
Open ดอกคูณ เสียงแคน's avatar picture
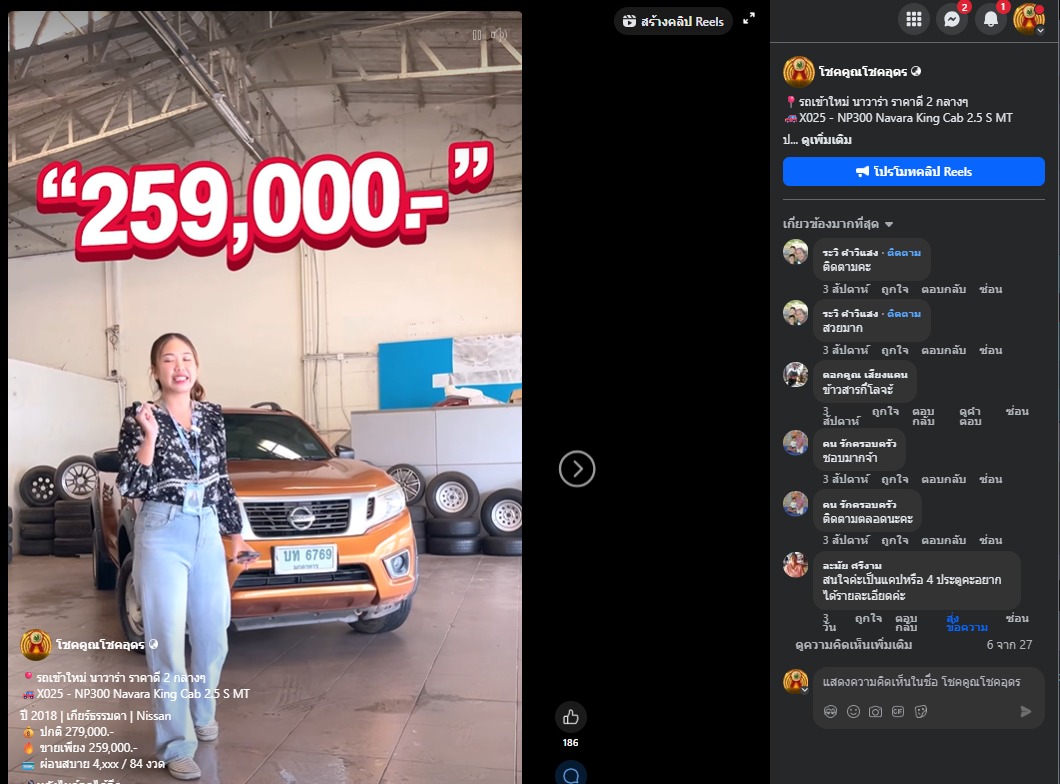(796, 374)
